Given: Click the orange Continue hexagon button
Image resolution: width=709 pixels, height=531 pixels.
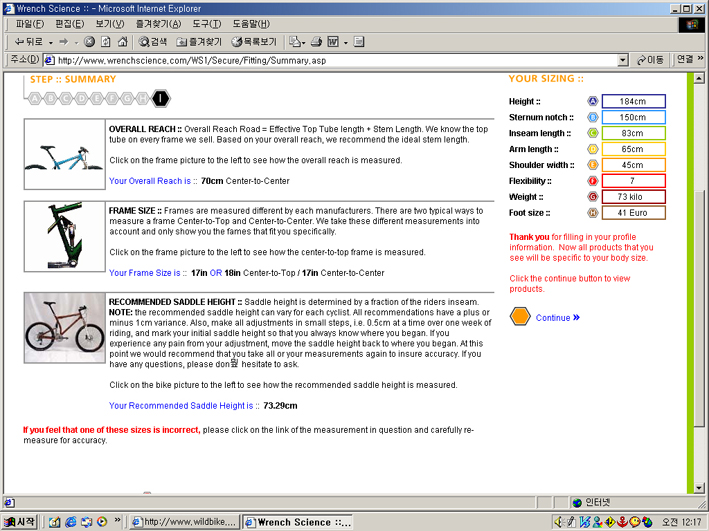Looking at the screenshot, I should tap(520, 317).
